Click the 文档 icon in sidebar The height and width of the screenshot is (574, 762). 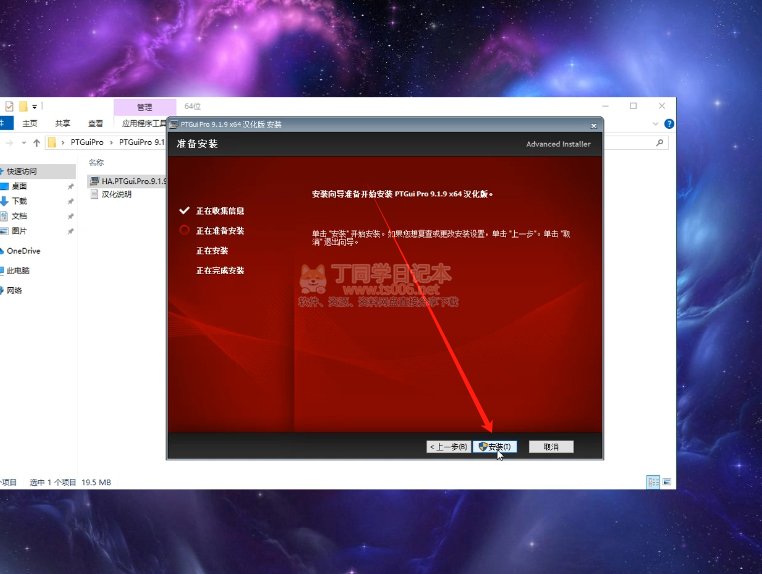coord(4,216)
